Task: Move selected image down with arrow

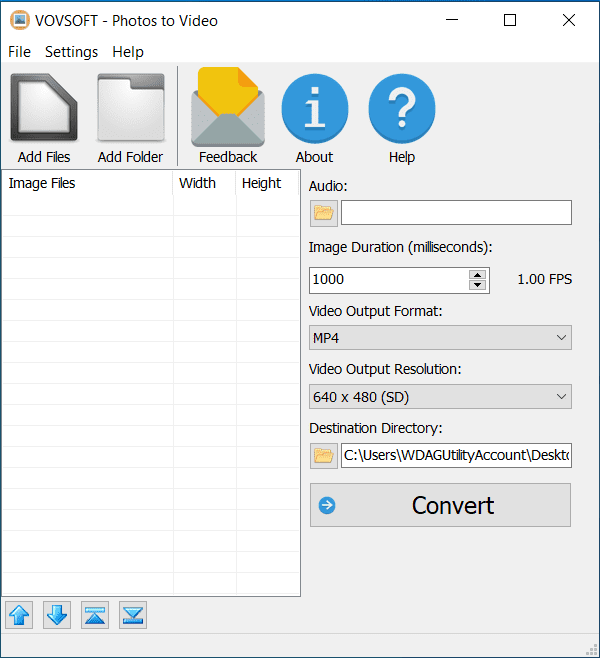Action: 57,615
